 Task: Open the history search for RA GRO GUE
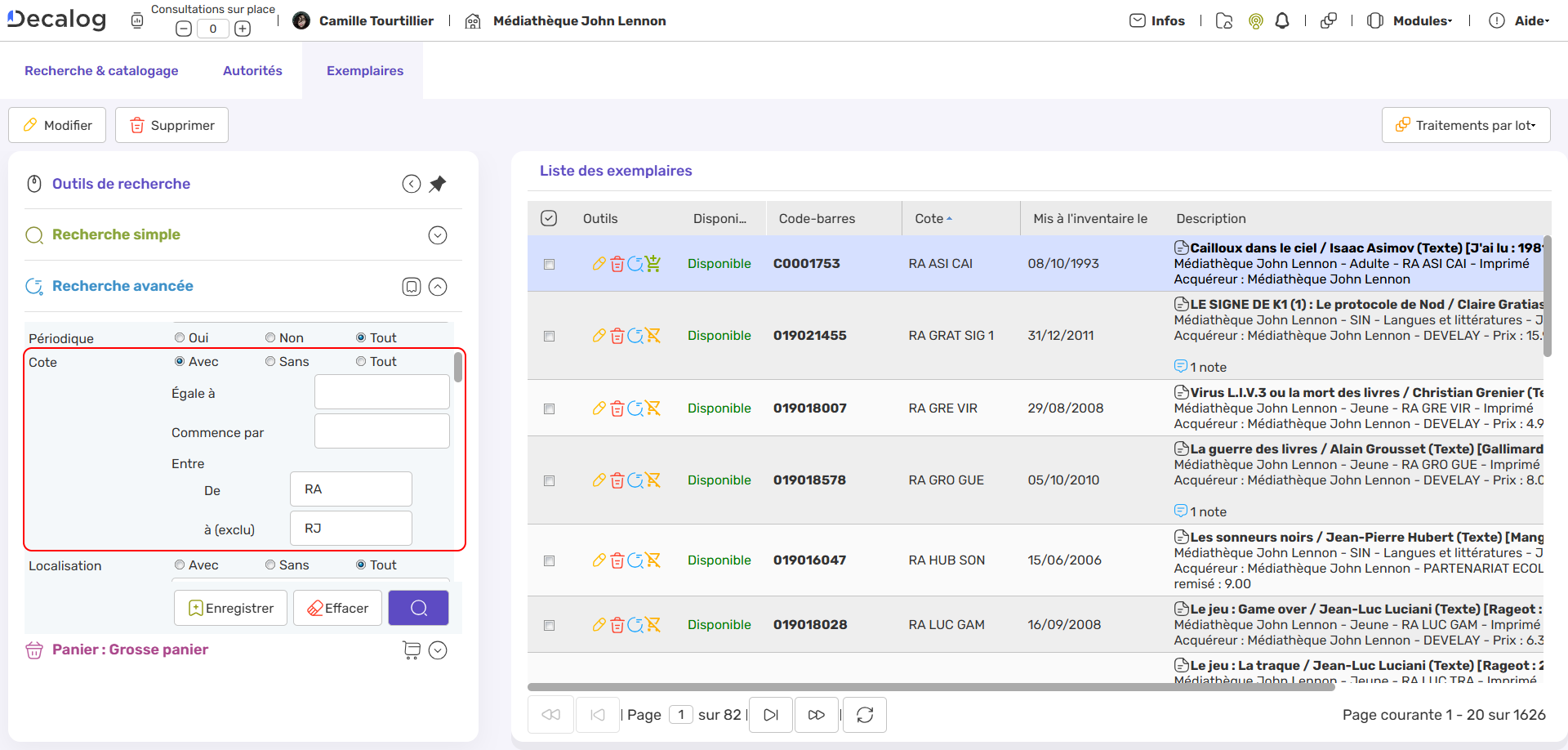(635, 480)
